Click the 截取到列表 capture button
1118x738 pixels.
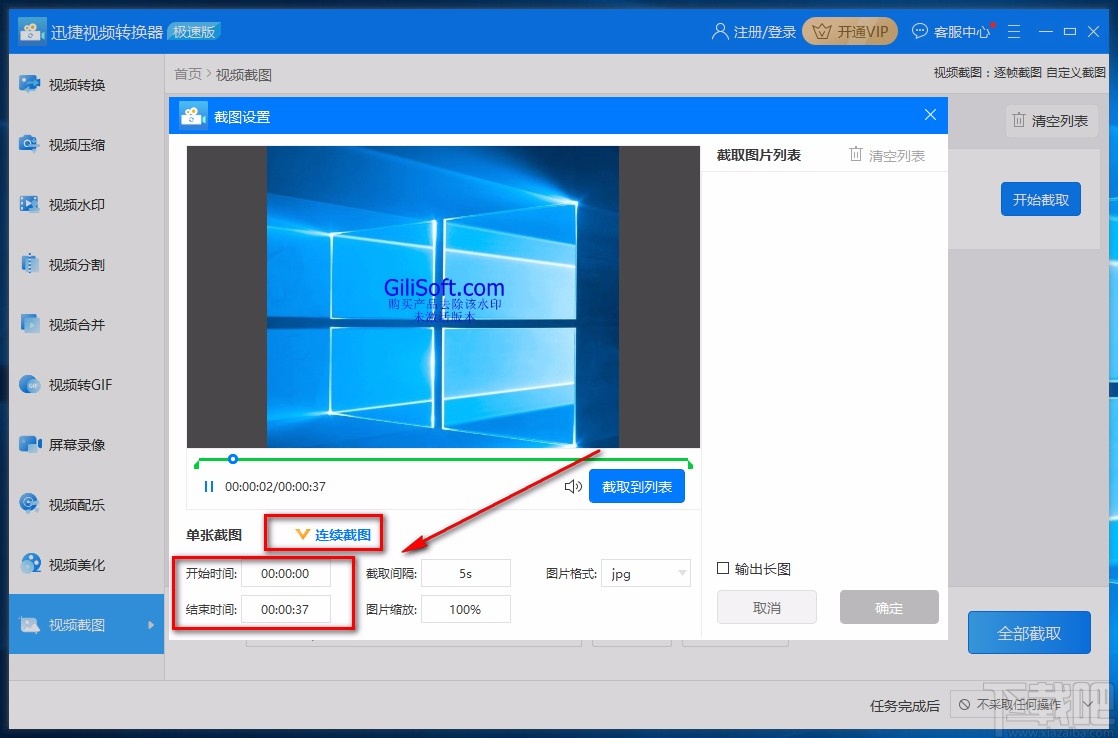click(637, 486)
